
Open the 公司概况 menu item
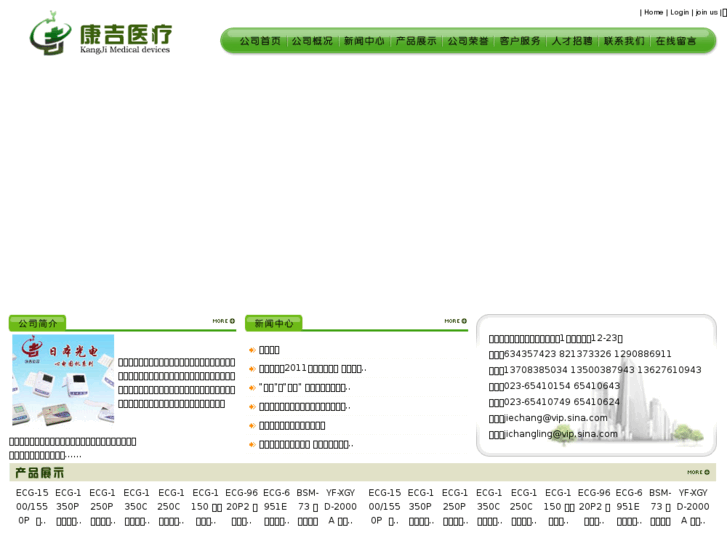(312, 41)
